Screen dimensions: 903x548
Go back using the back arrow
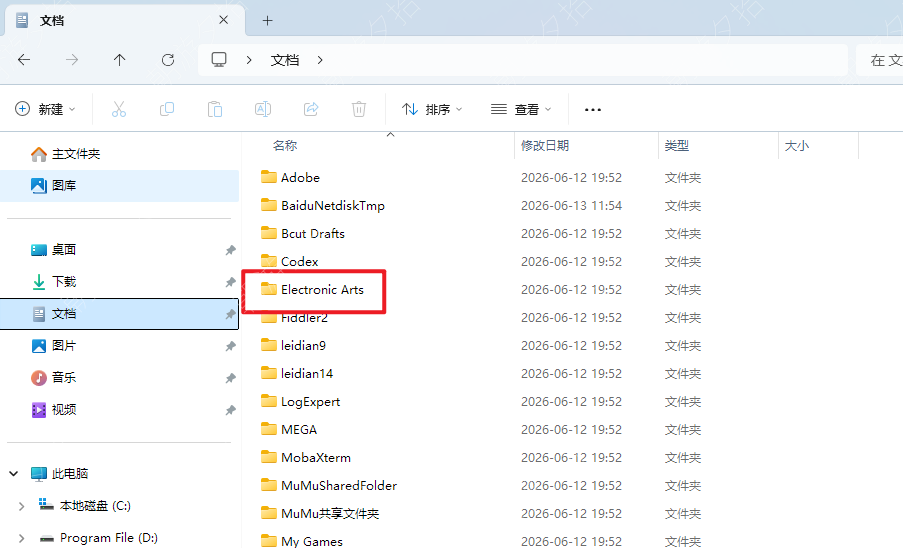pos(24,60)
